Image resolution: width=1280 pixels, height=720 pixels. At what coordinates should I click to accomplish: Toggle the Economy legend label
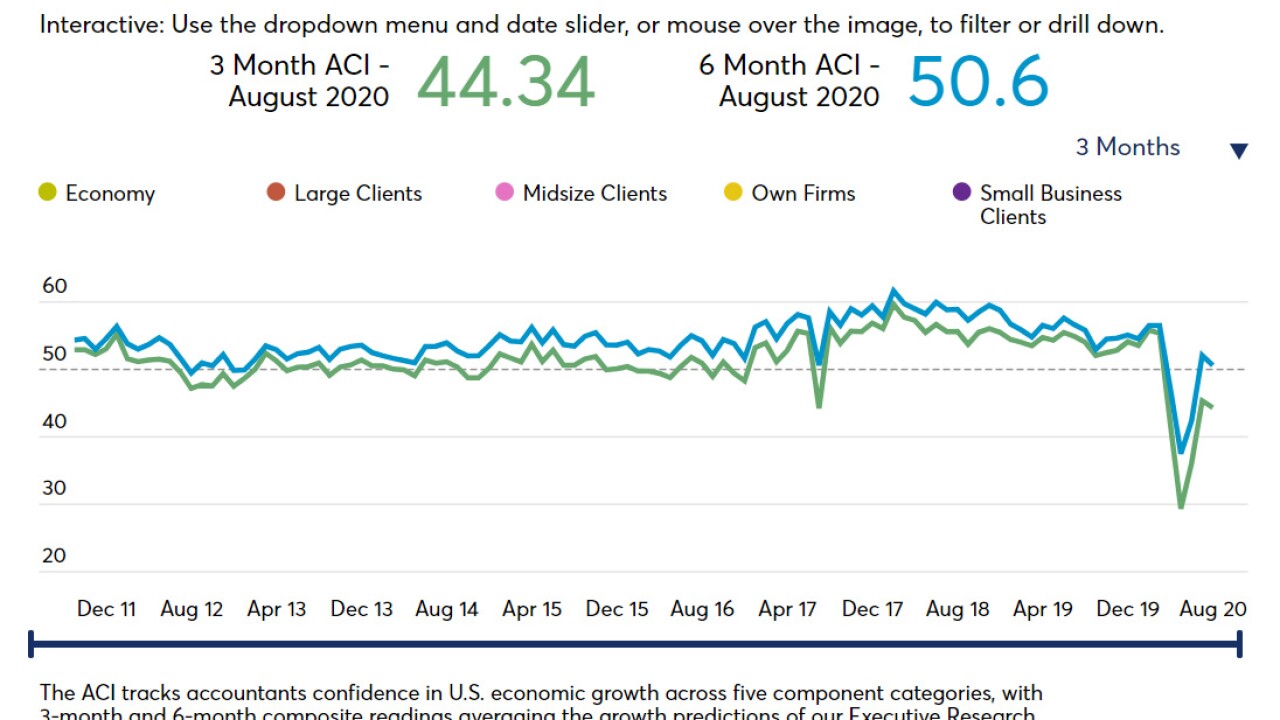(x=110, y=194)
